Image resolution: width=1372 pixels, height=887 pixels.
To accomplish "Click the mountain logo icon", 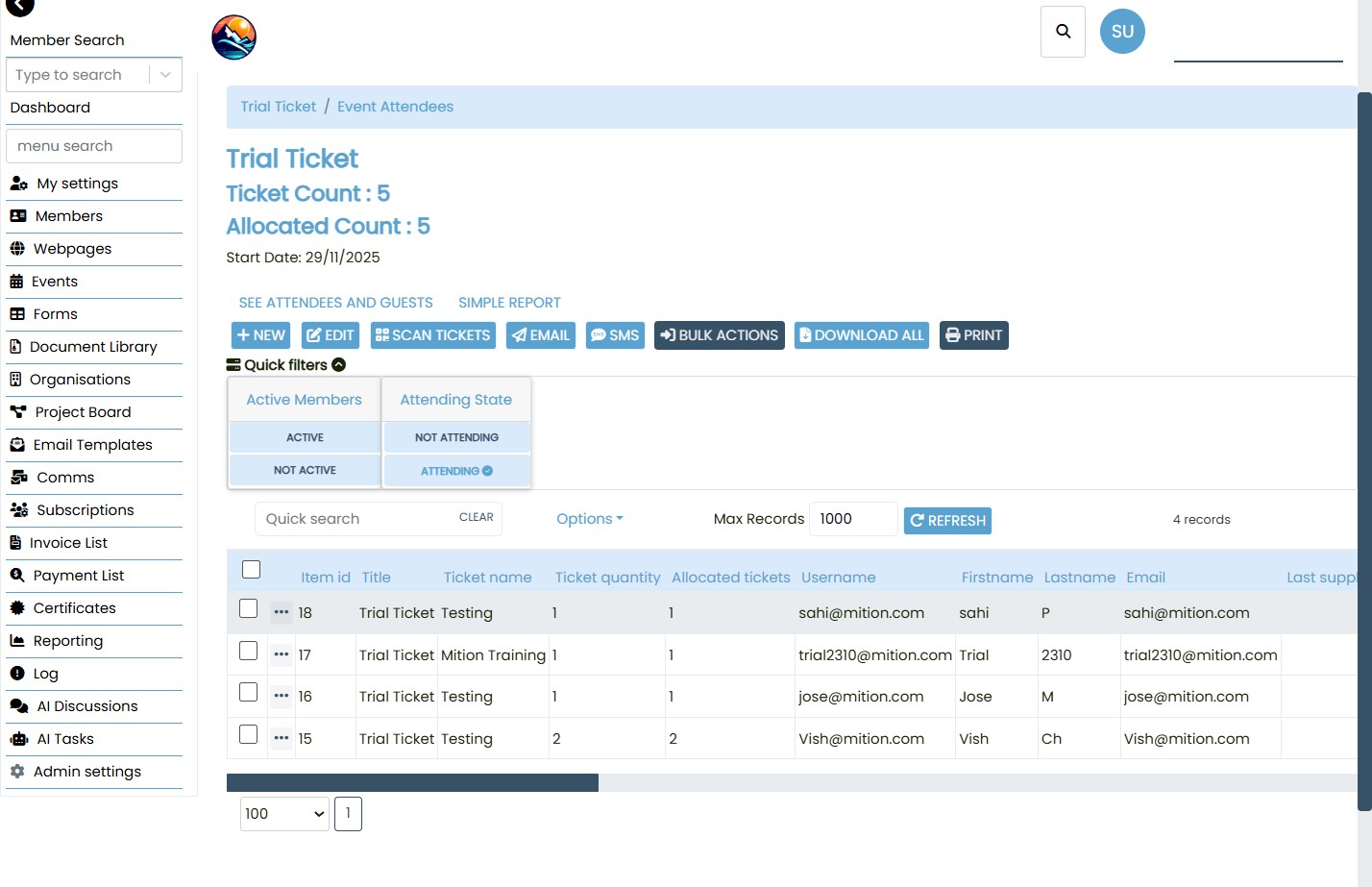I will [233, 37].
